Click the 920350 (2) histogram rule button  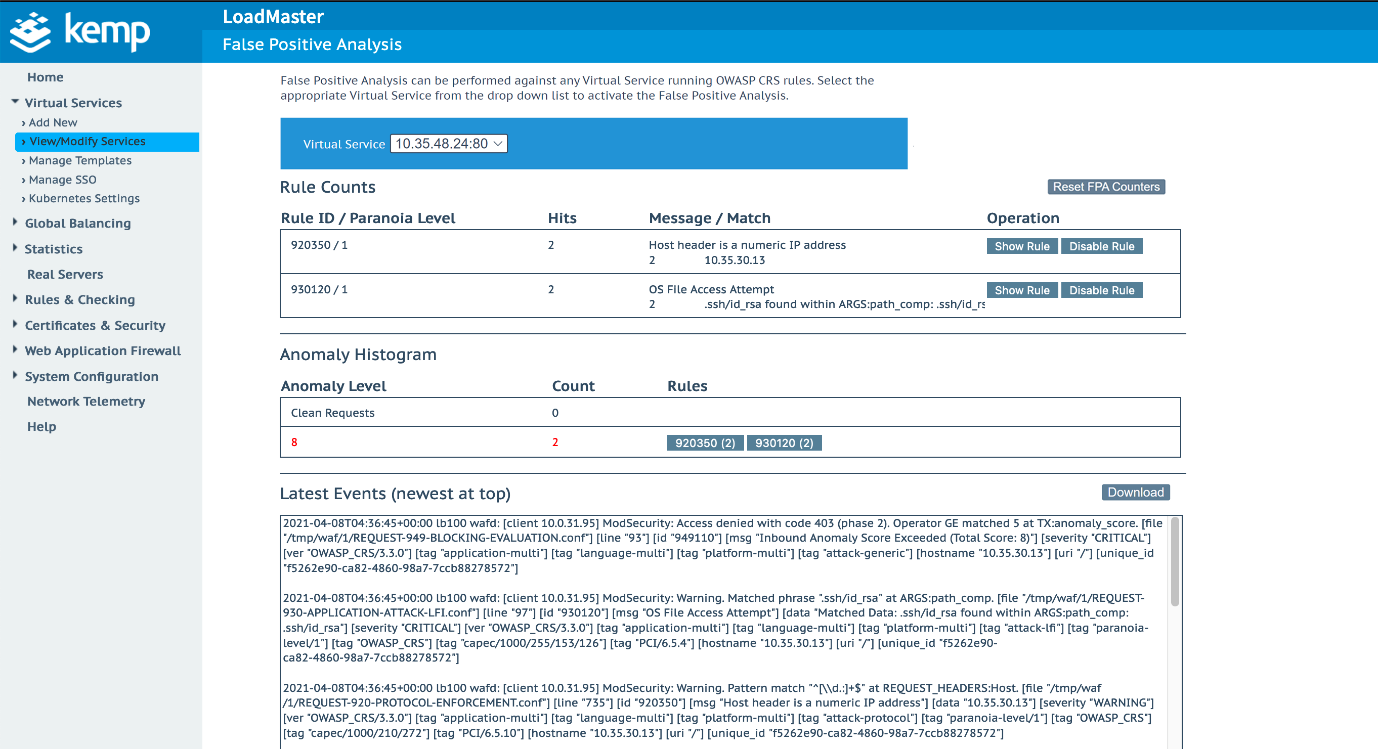[705, 443]
